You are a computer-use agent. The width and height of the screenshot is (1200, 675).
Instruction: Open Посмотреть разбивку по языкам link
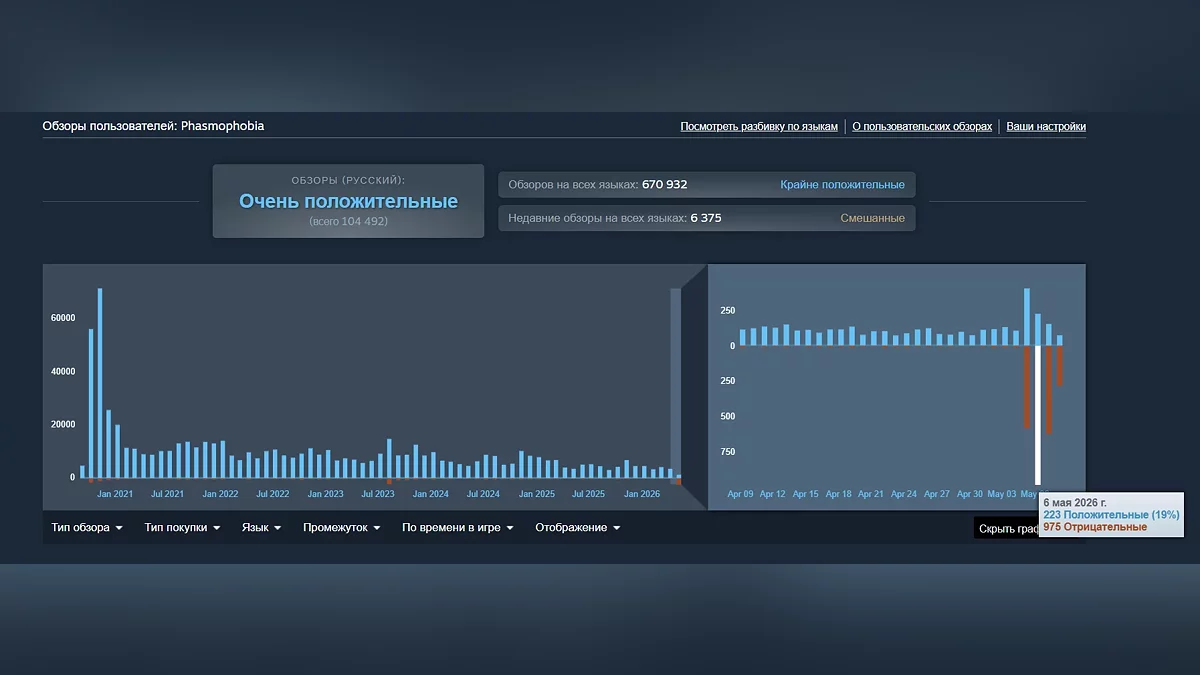click(759, 127)
